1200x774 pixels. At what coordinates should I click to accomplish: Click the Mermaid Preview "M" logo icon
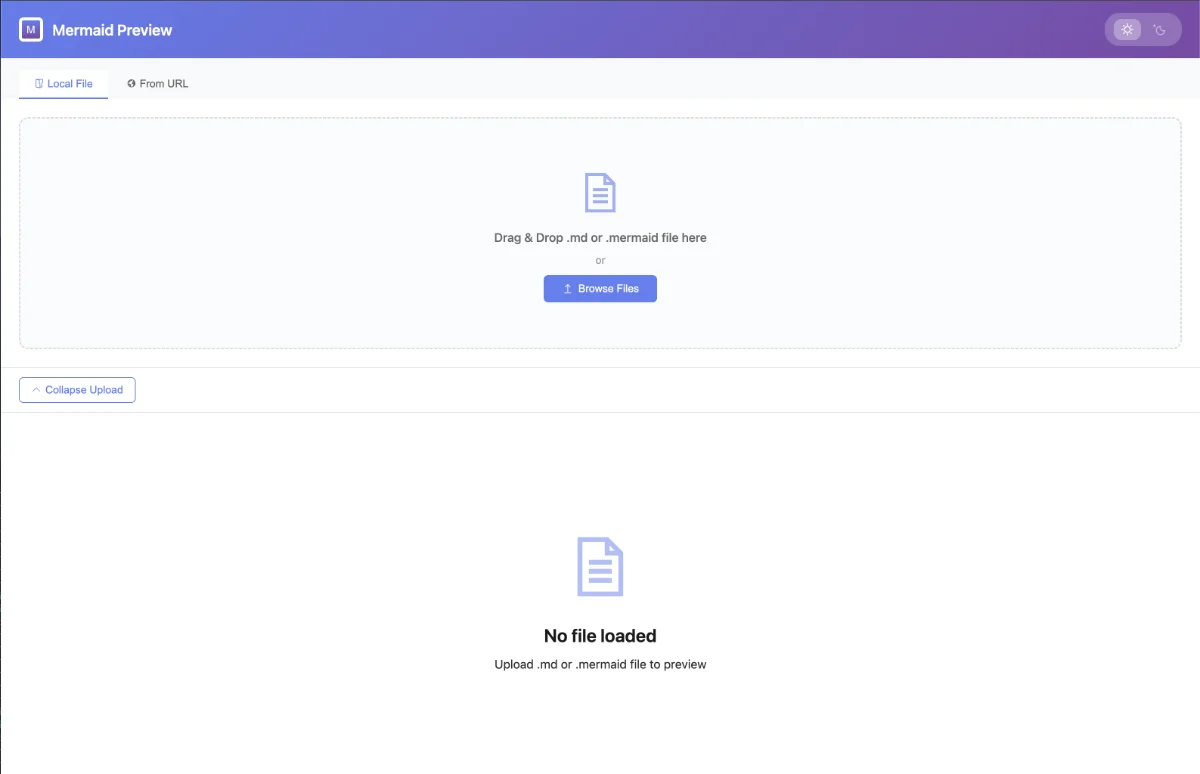tap(31, 30)
